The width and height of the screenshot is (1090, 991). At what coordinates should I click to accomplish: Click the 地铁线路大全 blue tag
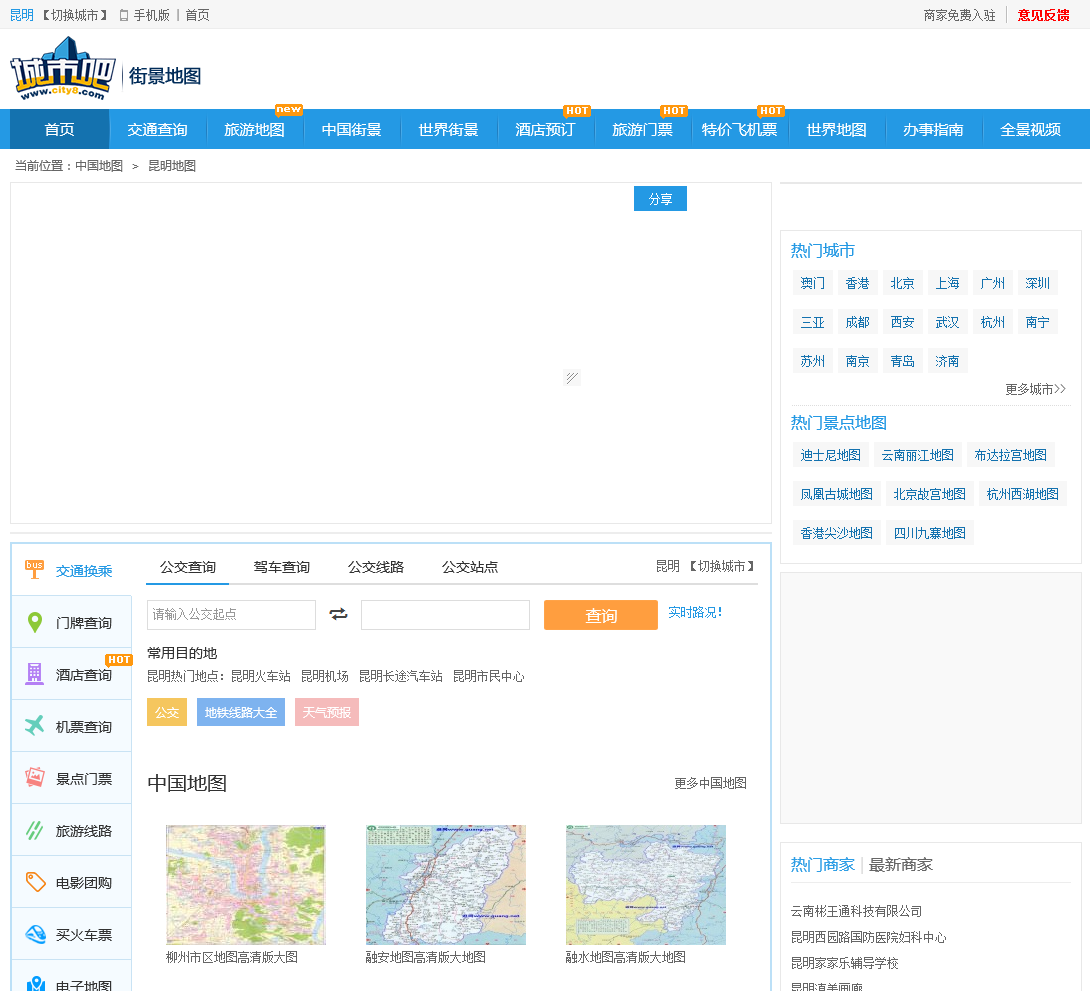click(240, 712)
